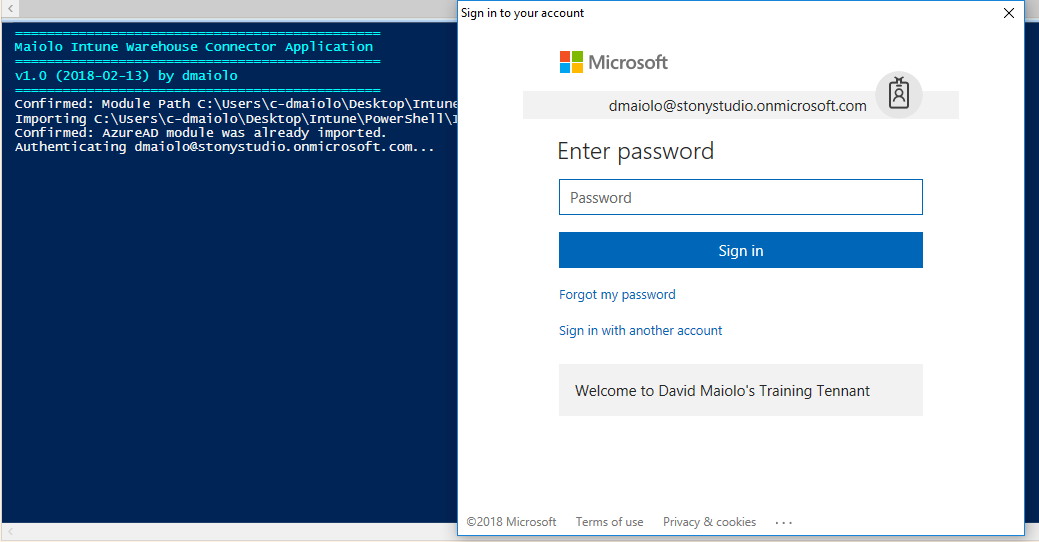
Task: Click the Enter password heading
Action: tap(635, 151)
